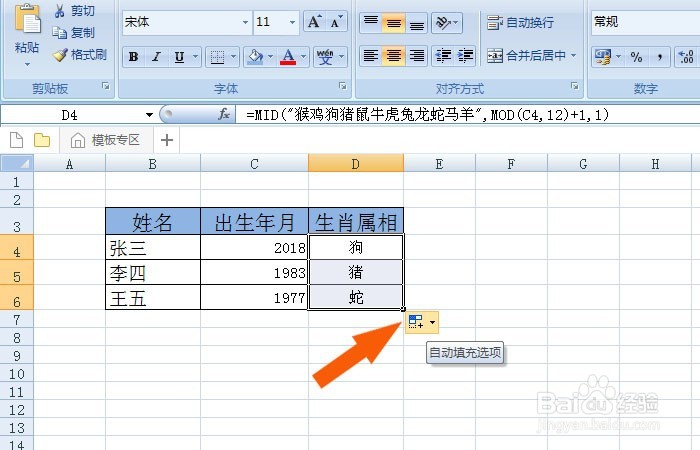Apply percent style
The height and width of the screenshot is (450, 700).
pos(636,57)
